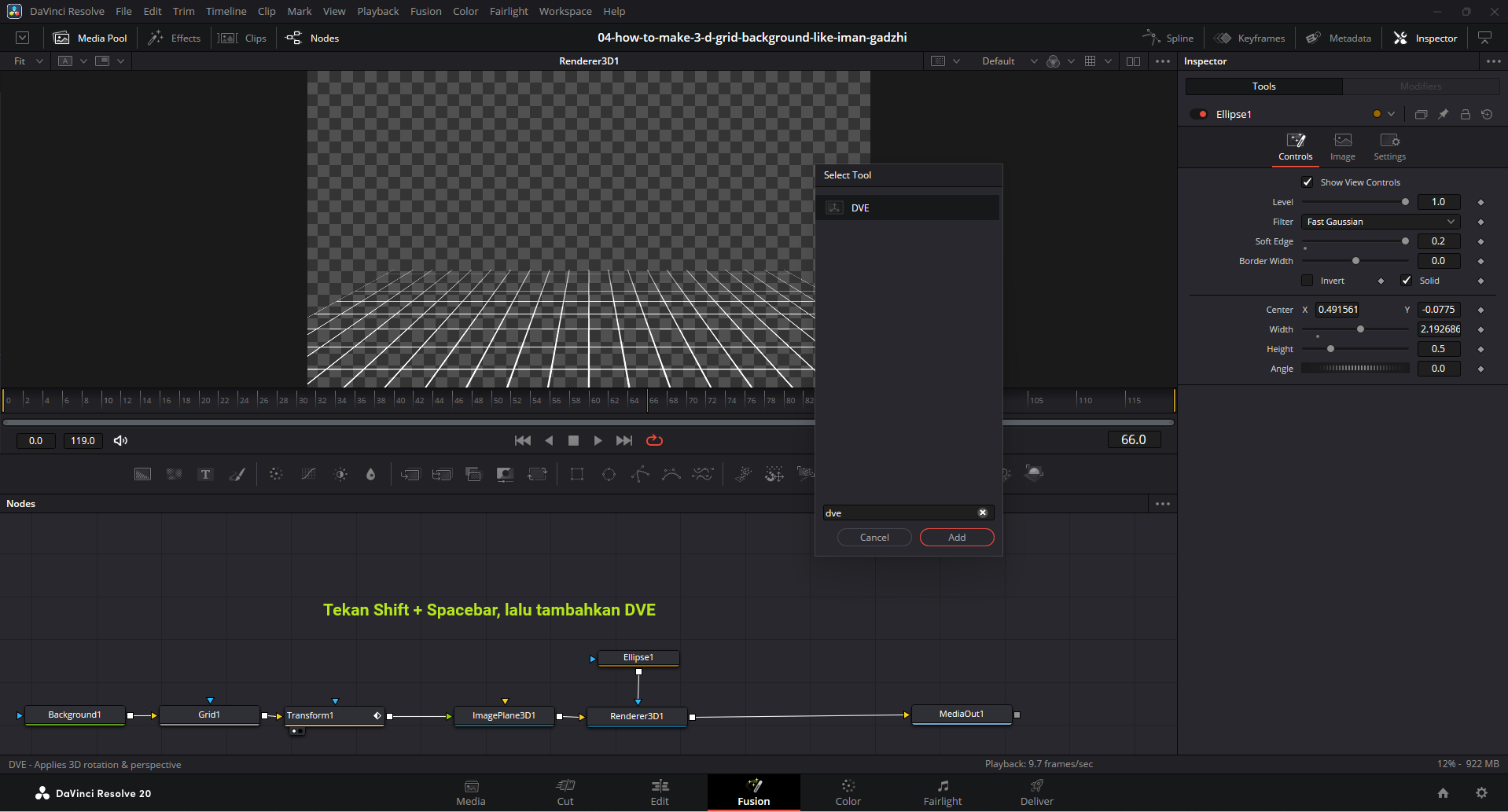Viewport: 1508px width, 812px height.
Task: Uncheck the Solid checkbox
Action: click(x=1407, y=281)
